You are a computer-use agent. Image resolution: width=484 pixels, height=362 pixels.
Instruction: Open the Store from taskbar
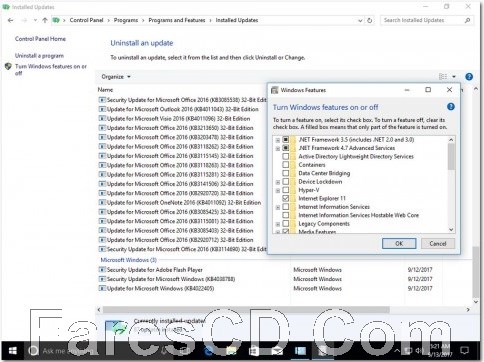tap(254, 351)
